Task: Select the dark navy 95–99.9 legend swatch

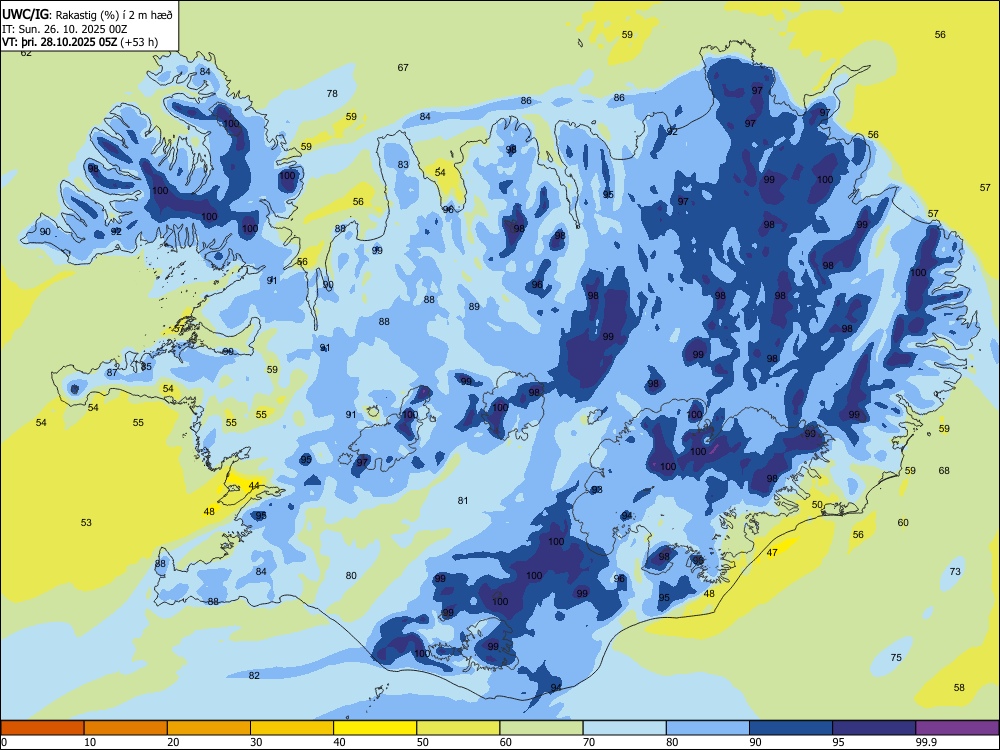Action: (x=874, y=728)
